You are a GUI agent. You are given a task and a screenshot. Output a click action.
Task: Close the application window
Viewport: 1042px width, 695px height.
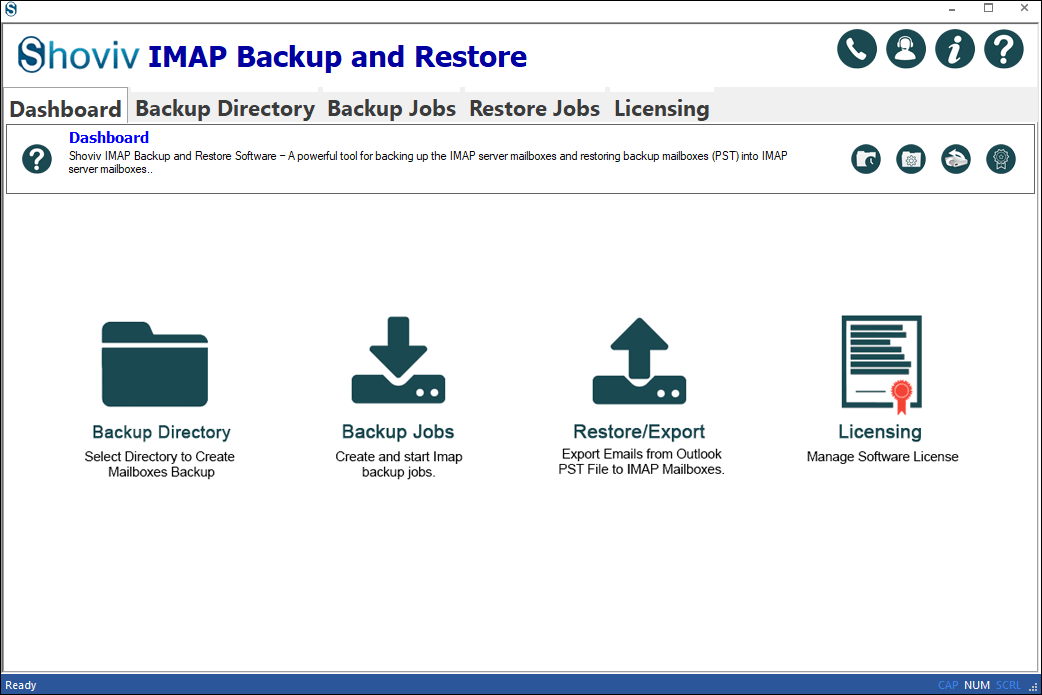(1024, 9)
